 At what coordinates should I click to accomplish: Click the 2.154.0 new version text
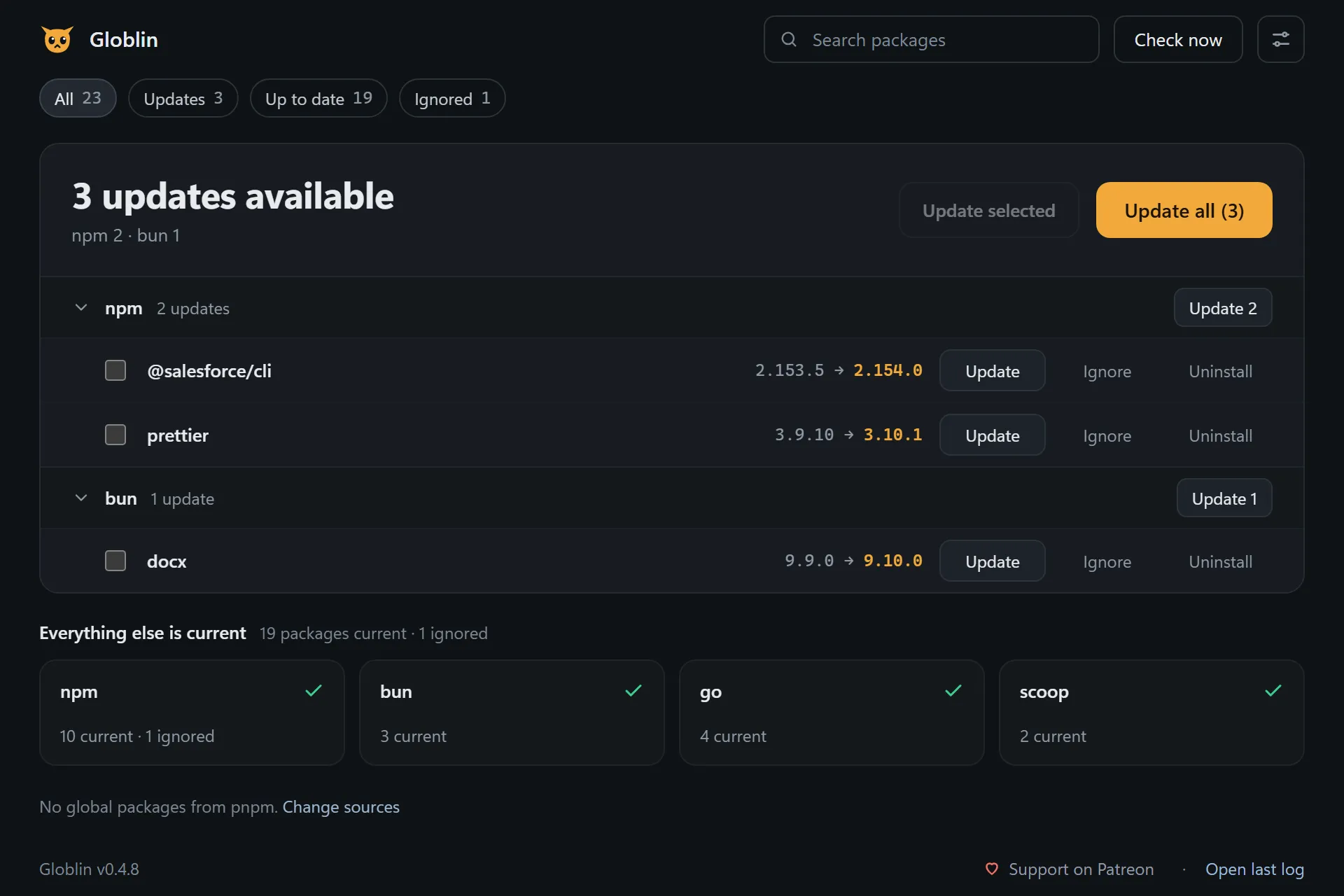[888, 370]
